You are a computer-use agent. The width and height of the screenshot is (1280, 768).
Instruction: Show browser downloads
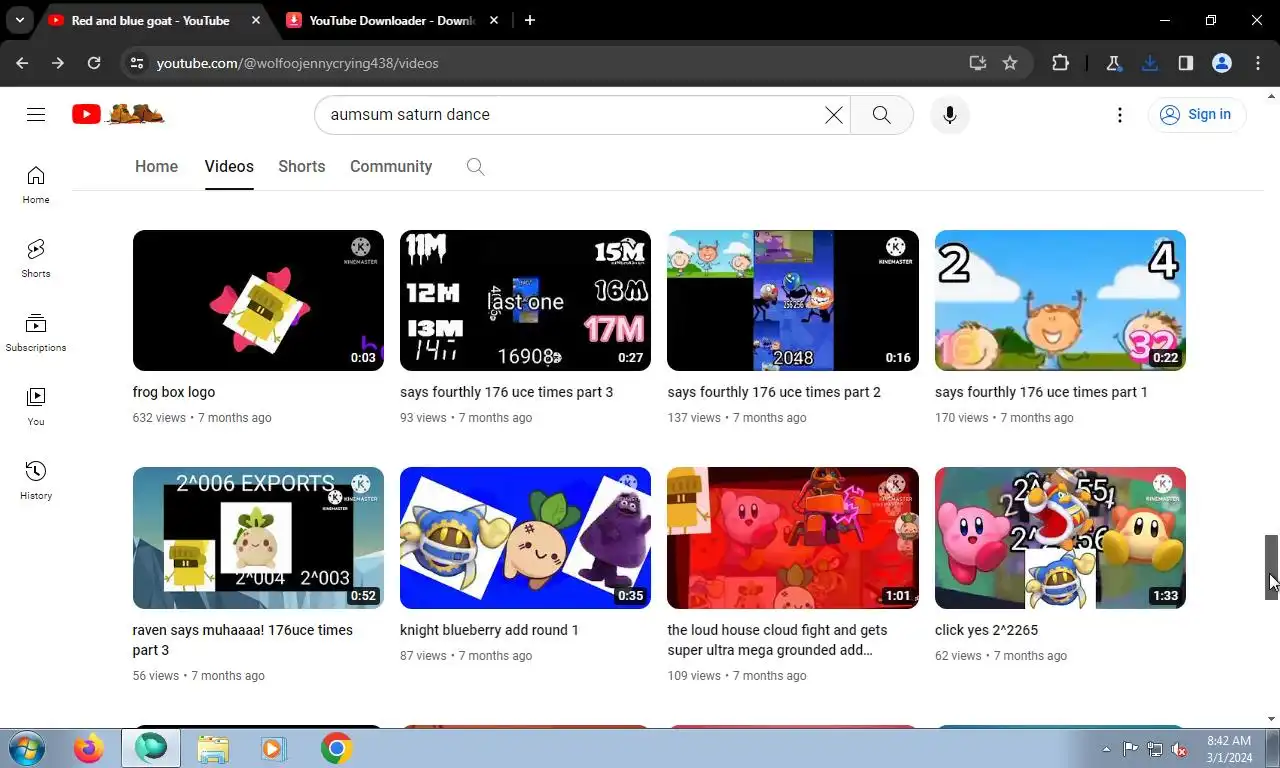coord(1150,63)
